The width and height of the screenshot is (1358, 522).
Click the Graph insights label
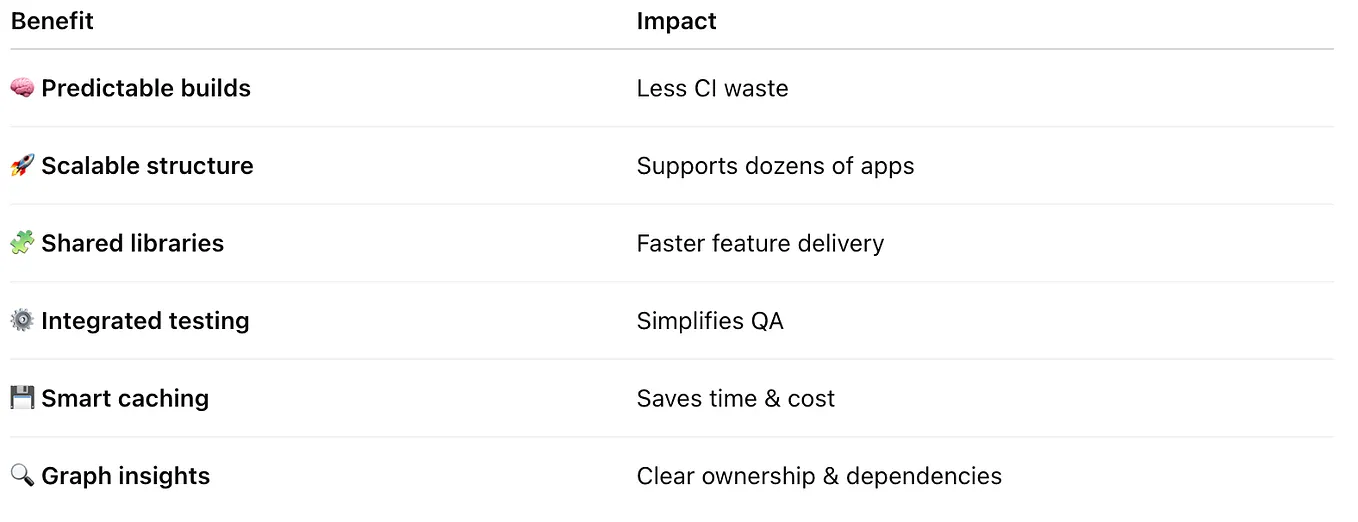pyautogui.click(x=125, y=476)
